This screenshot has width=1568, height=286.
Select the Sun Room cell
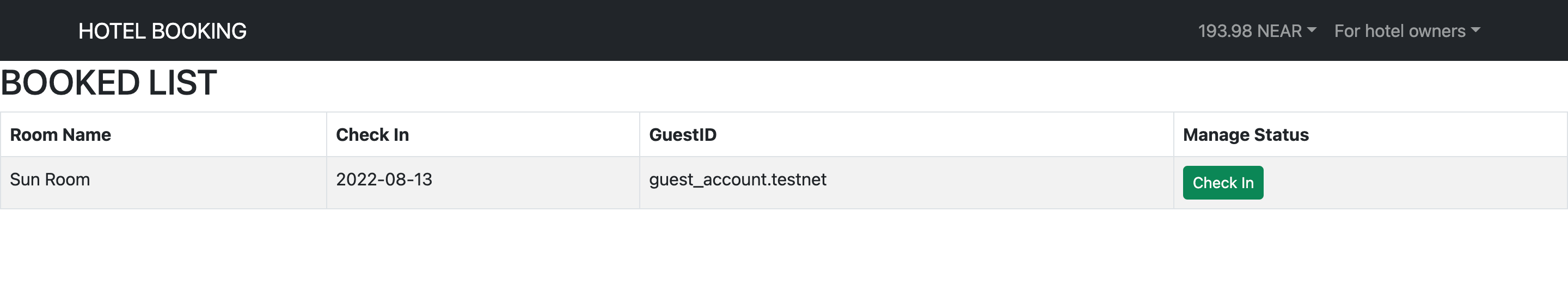click(x=163, y=183)
